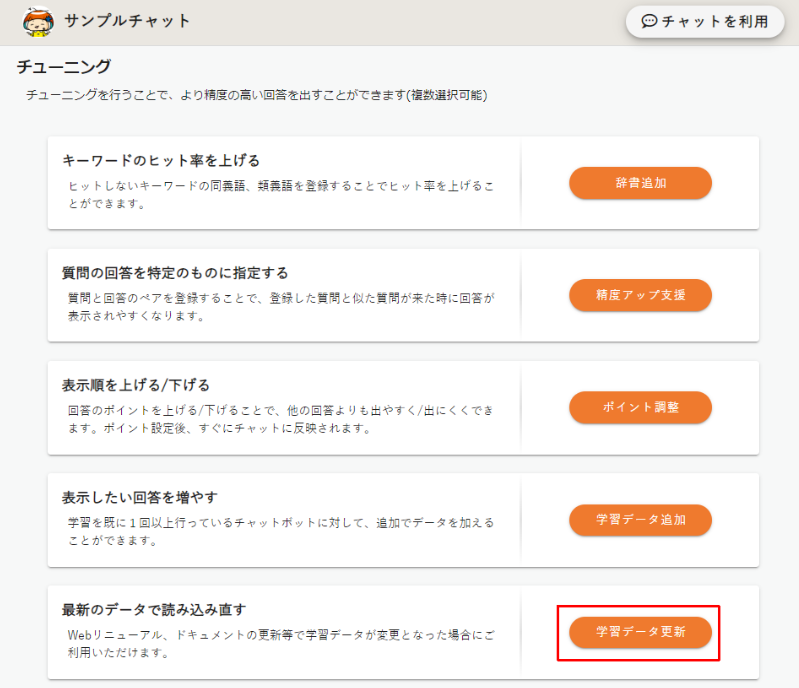Click the description about 回答のポイント adjustment
The width and height of the screenshot is (799, 688).
coord(281,419)
